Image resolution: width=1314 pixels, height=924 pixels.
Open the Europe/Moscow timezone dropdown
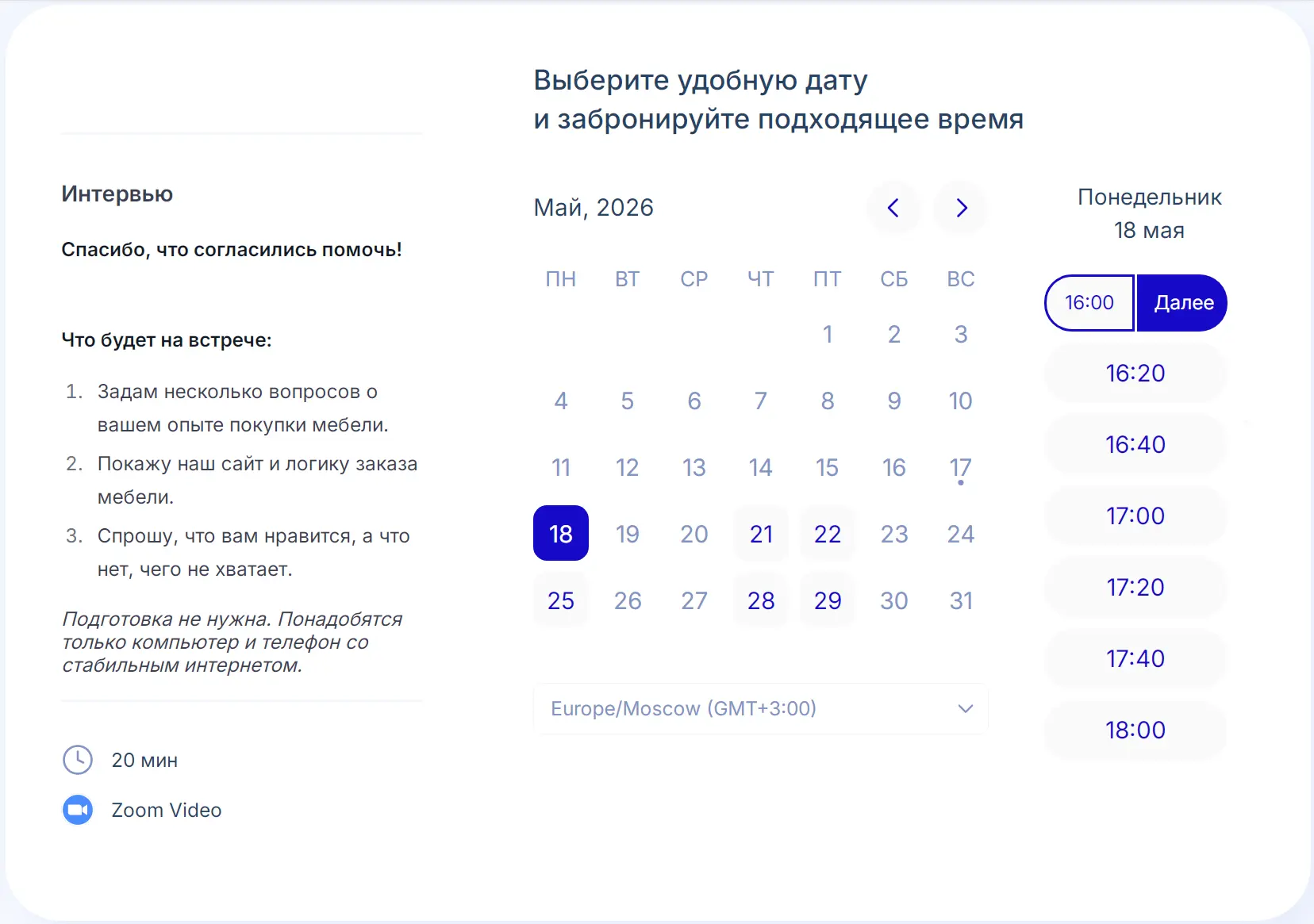tap(761, 708)
